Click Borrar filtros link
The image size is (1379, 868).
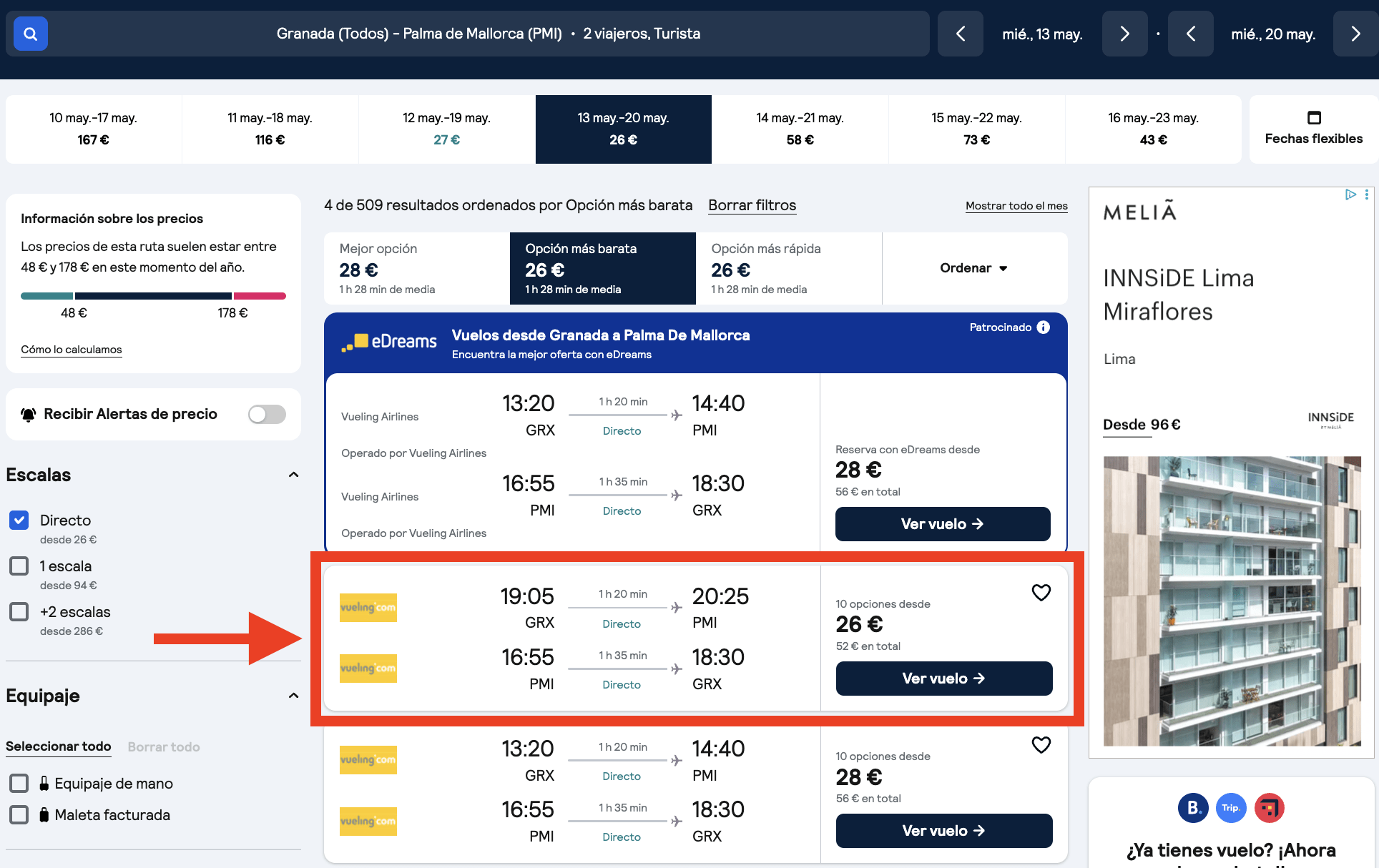point(752,205)
